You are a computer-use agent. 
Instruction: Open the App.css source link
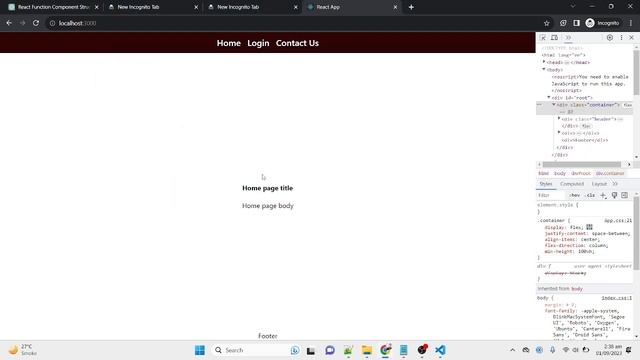[x=618, y=220]
